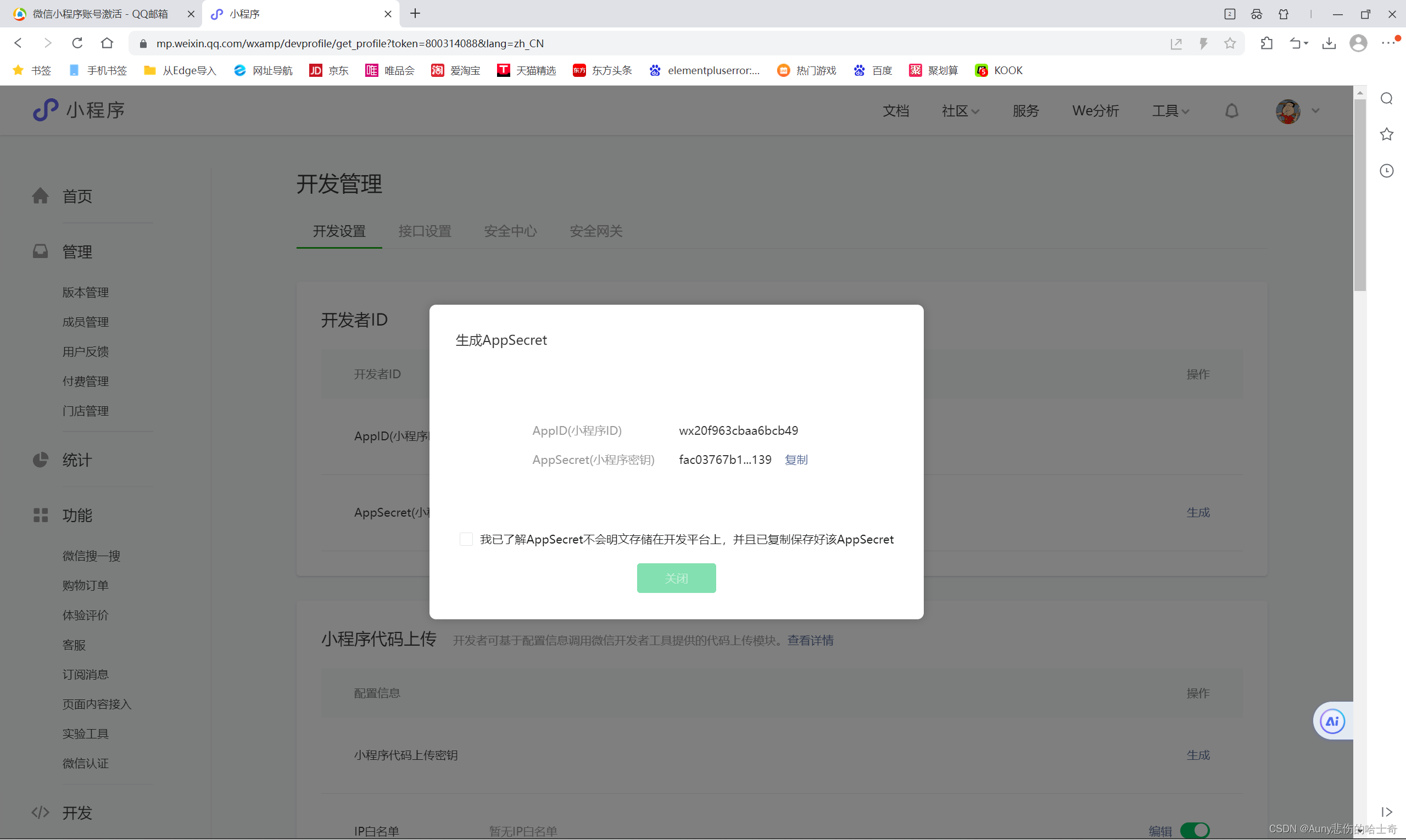The width and height of the screenshot is (1406, 840).
Task: Select the 开发 code icon
Action: pos(40,812)
